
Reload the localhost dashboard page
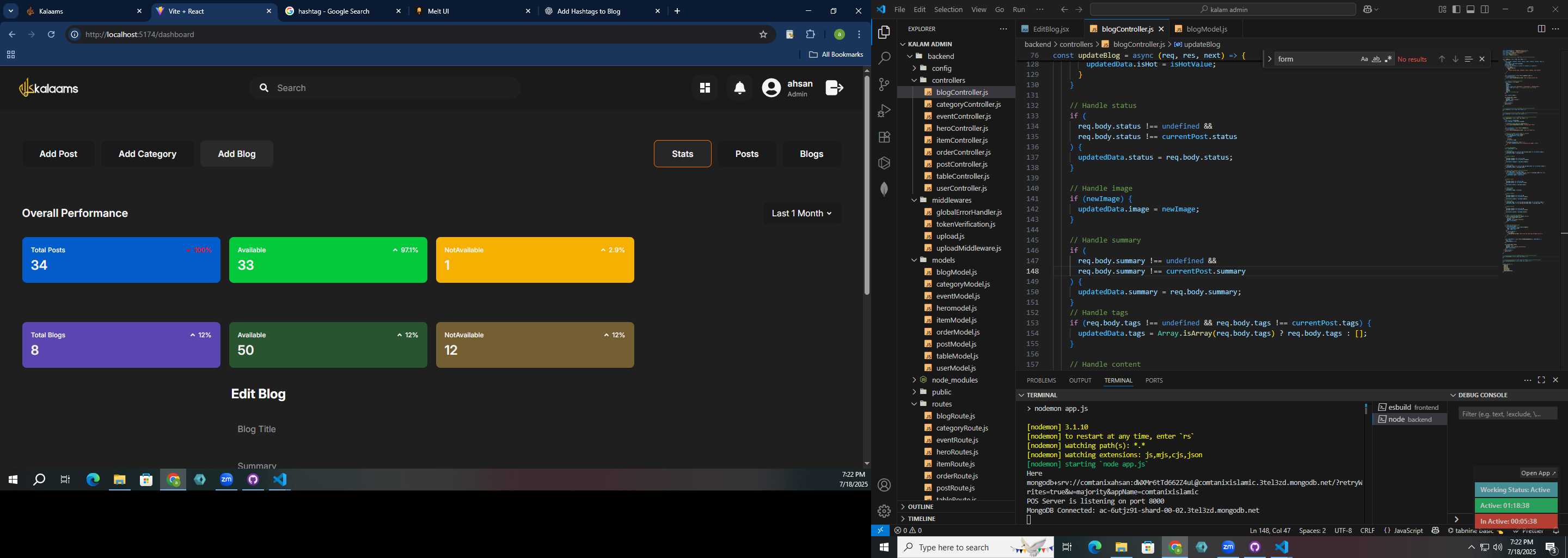tap(52, 35)
